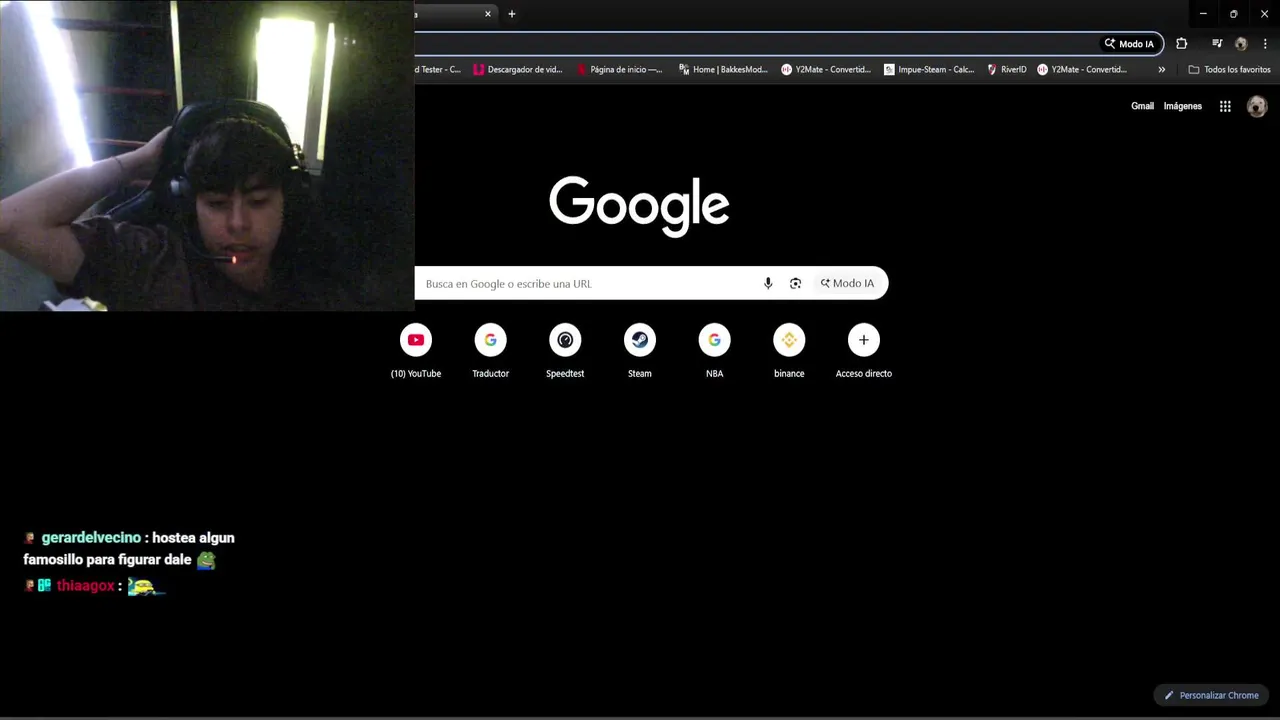Click the thiaagox username in chat

(x=85, y=586)
